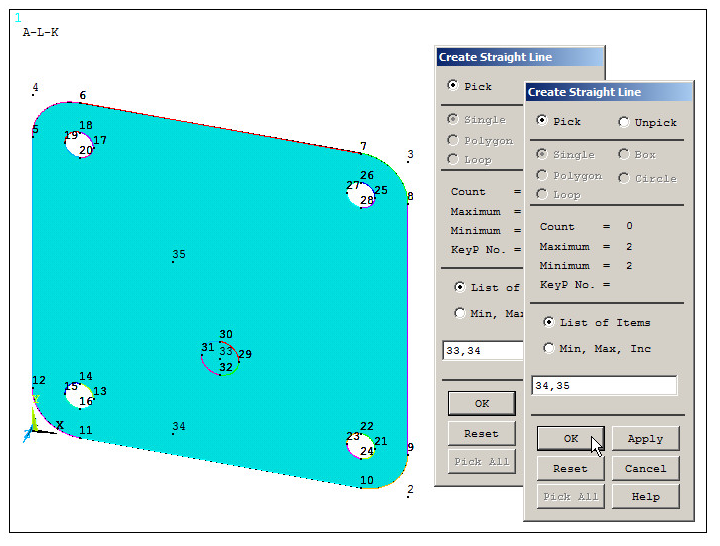Viewport: 720px width, 546px height.
Task: Click the bottom-right hole near keypoint 24
Action: point(361,446)
